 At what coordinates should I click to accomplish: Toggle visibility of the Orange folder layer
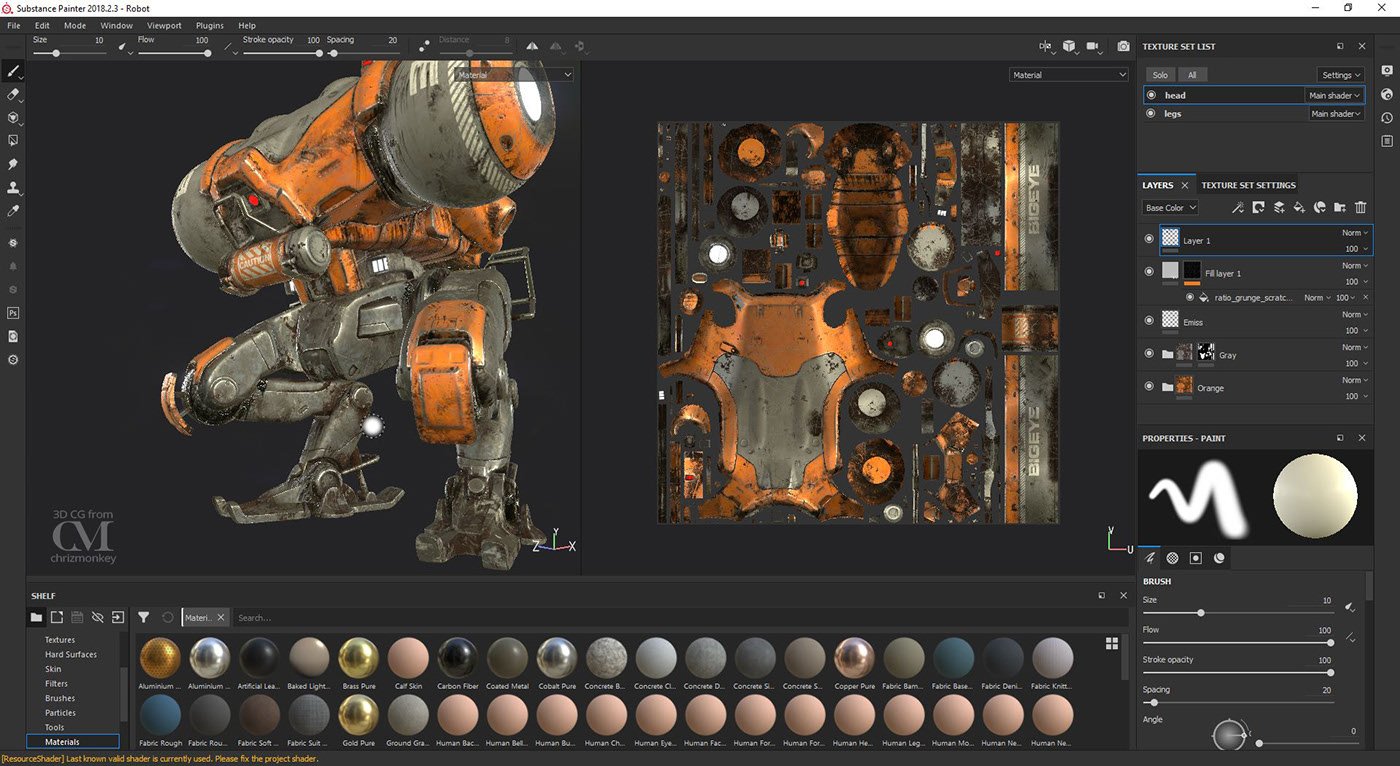[1149, 387]
